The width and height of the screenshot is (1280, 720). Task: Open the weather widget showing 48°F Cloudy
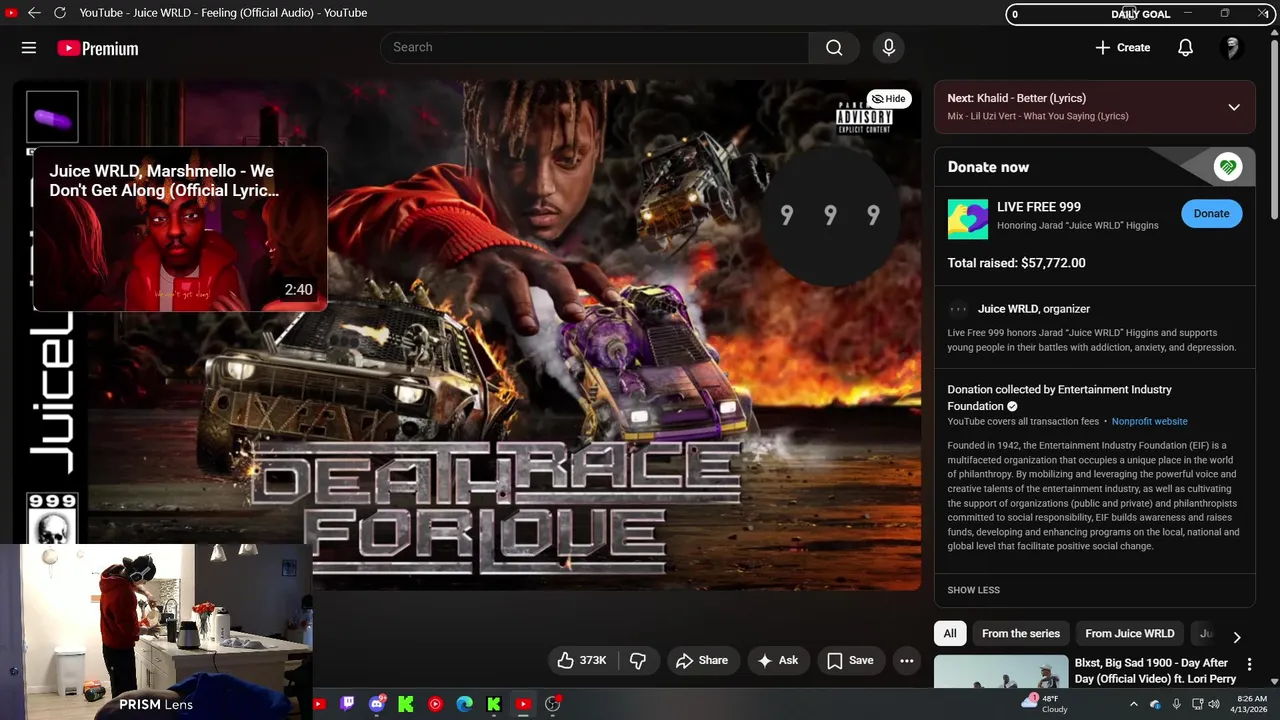pos(1045,703)
